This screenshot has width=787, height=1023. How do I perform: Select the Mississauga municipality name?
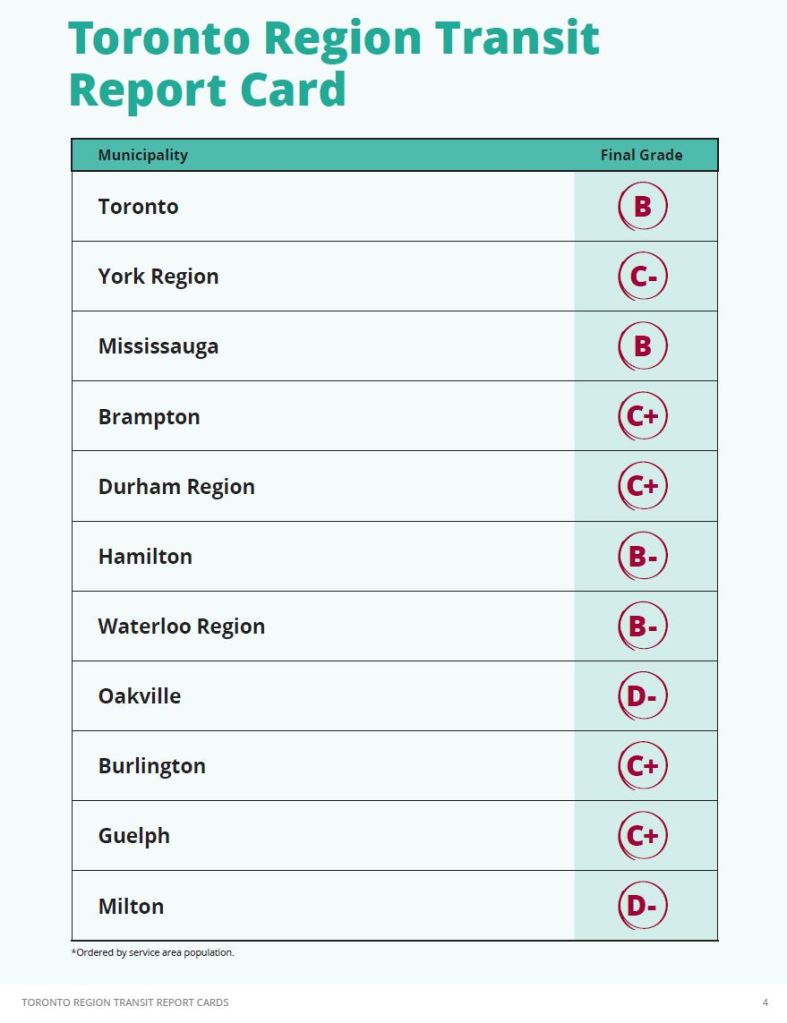[x=158, y=347]
